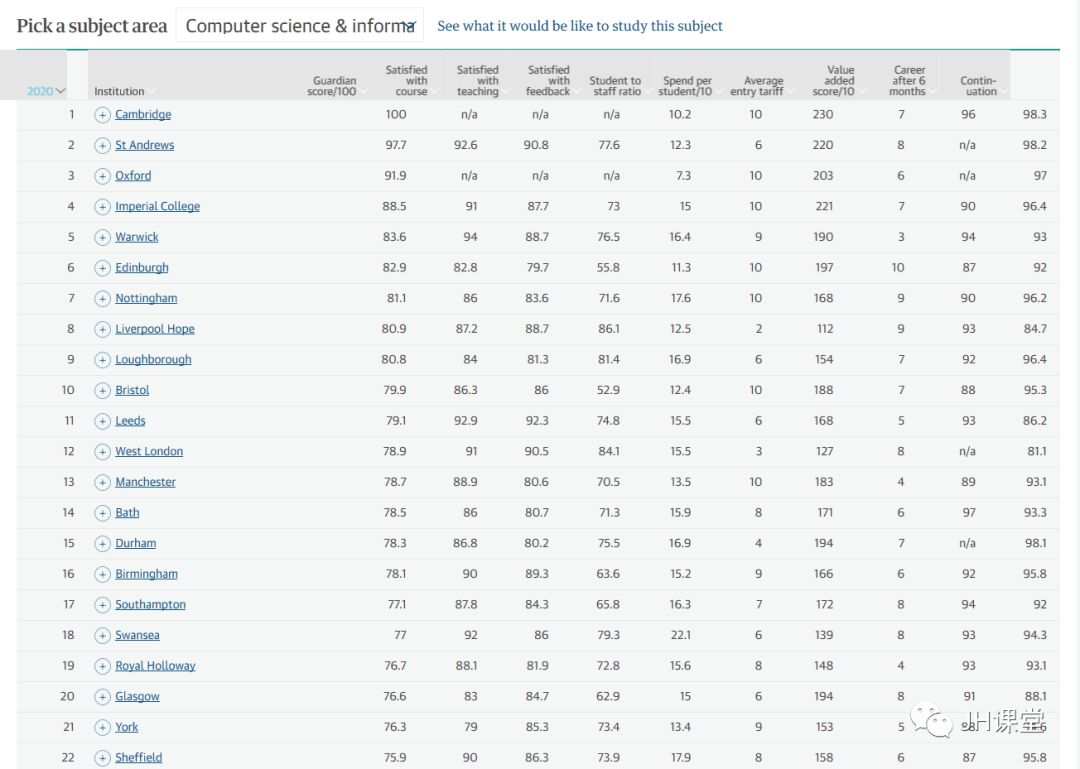Click the plus icon beside Durham
Screen dimensions: 1080x769
[x=102, y=544]
